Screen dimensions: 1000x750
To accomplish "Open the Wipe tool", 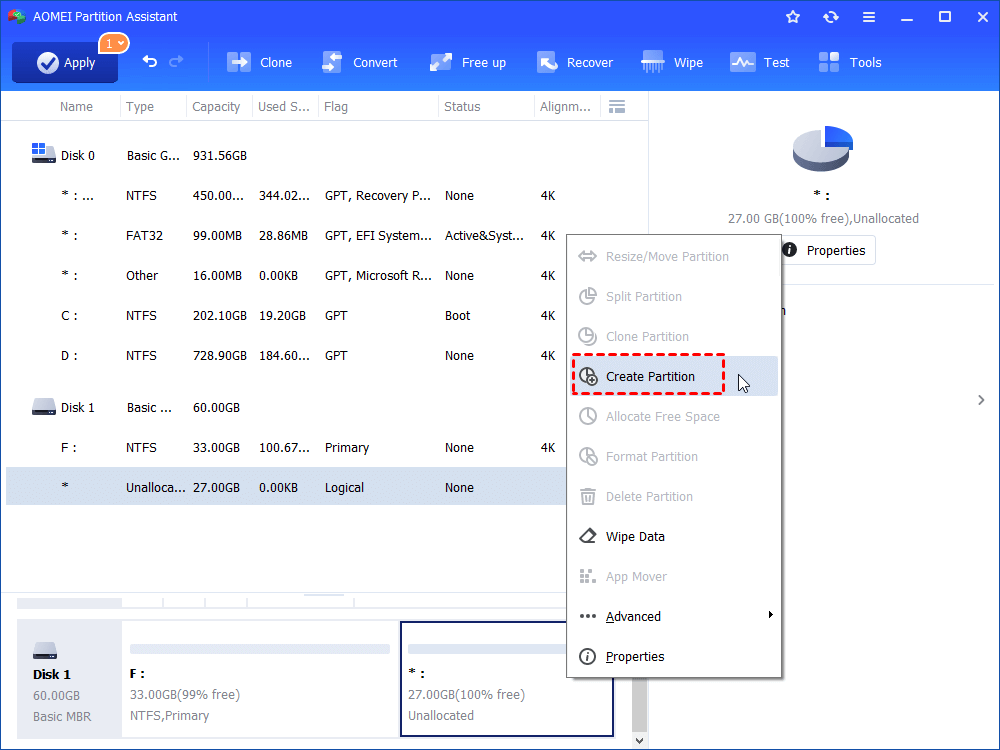I will tap(672, 62).
